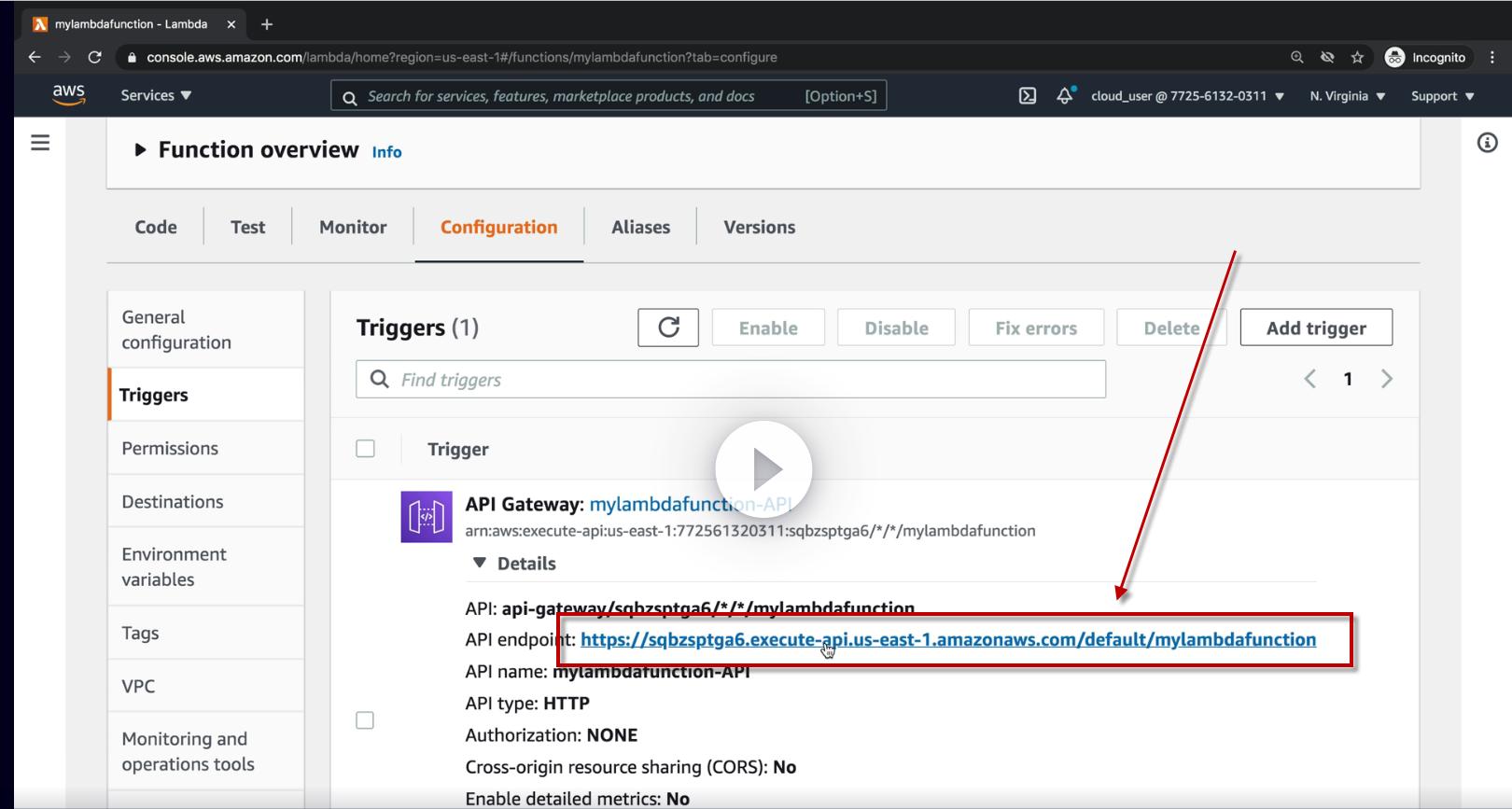Expand the Function overview section

click(x=140, y=149)
